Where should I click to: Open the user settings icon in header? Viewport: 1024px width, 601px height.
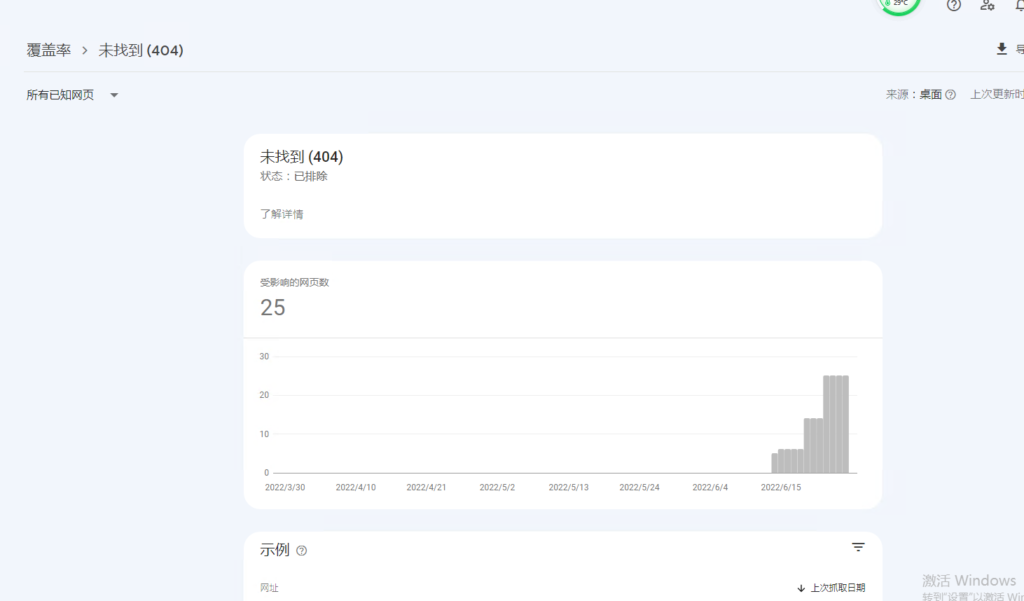987,5
